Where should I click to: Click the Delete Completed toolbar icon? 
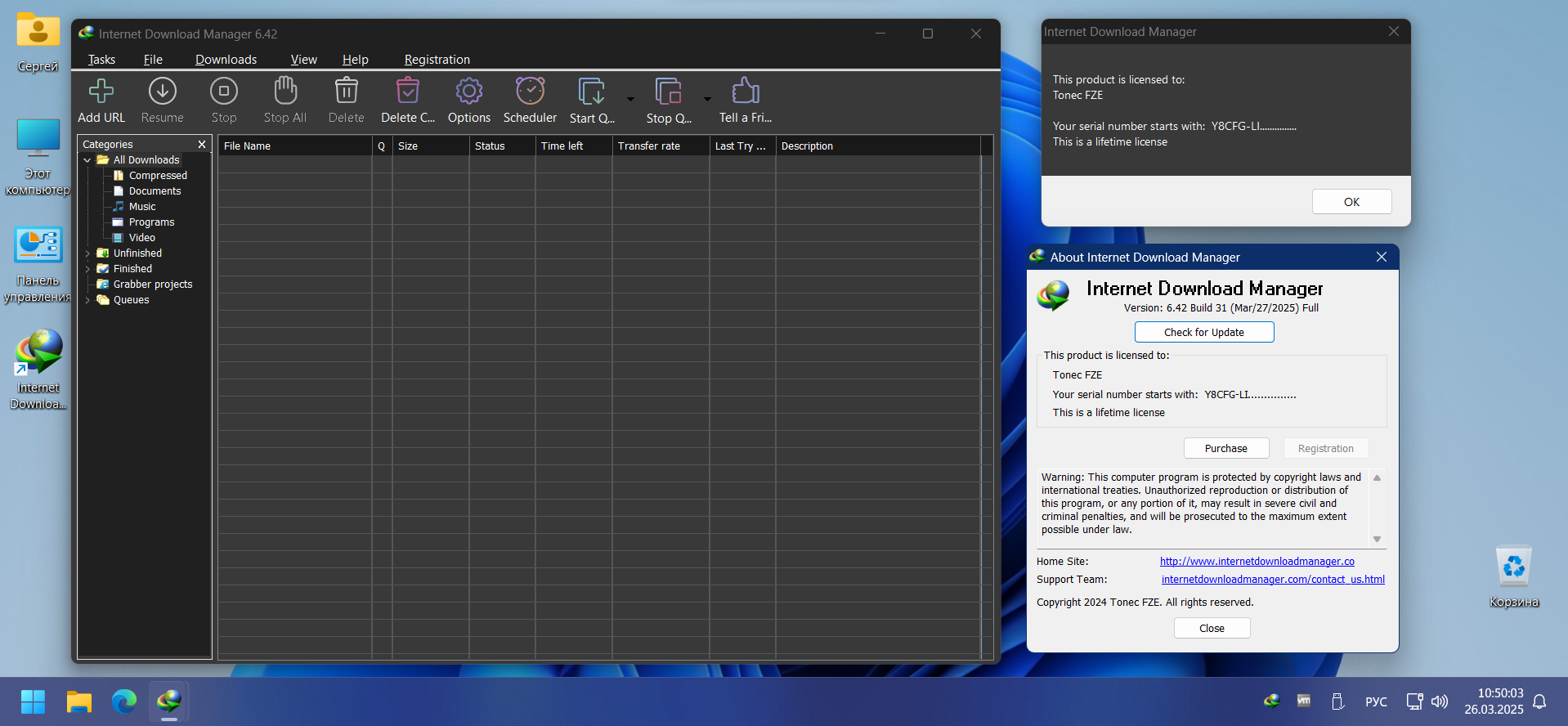click(408, 91)
